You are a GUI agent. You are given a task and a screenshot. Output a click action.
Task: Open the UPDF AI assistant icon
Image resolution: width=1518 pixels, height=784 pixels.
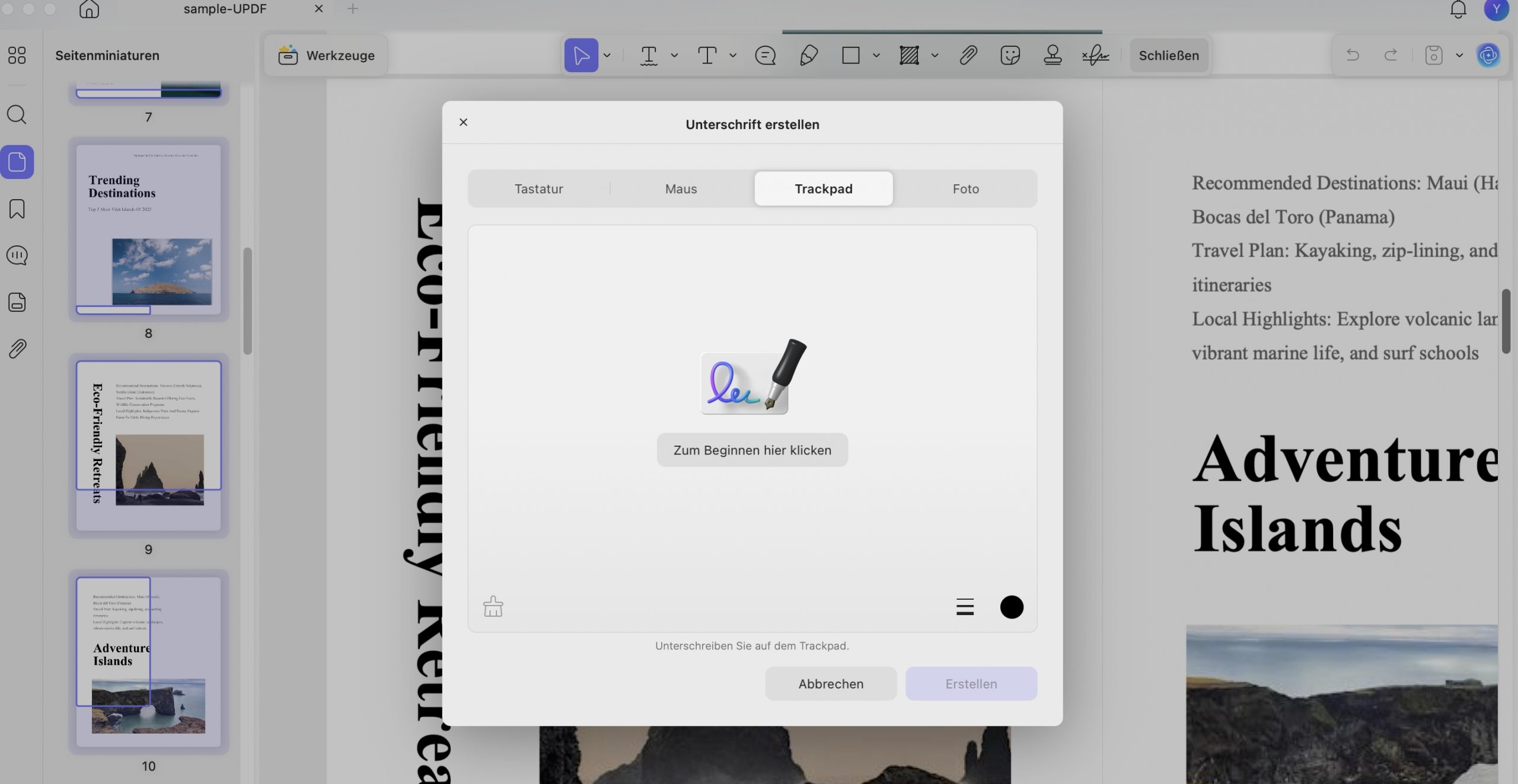pos(1488,55)
